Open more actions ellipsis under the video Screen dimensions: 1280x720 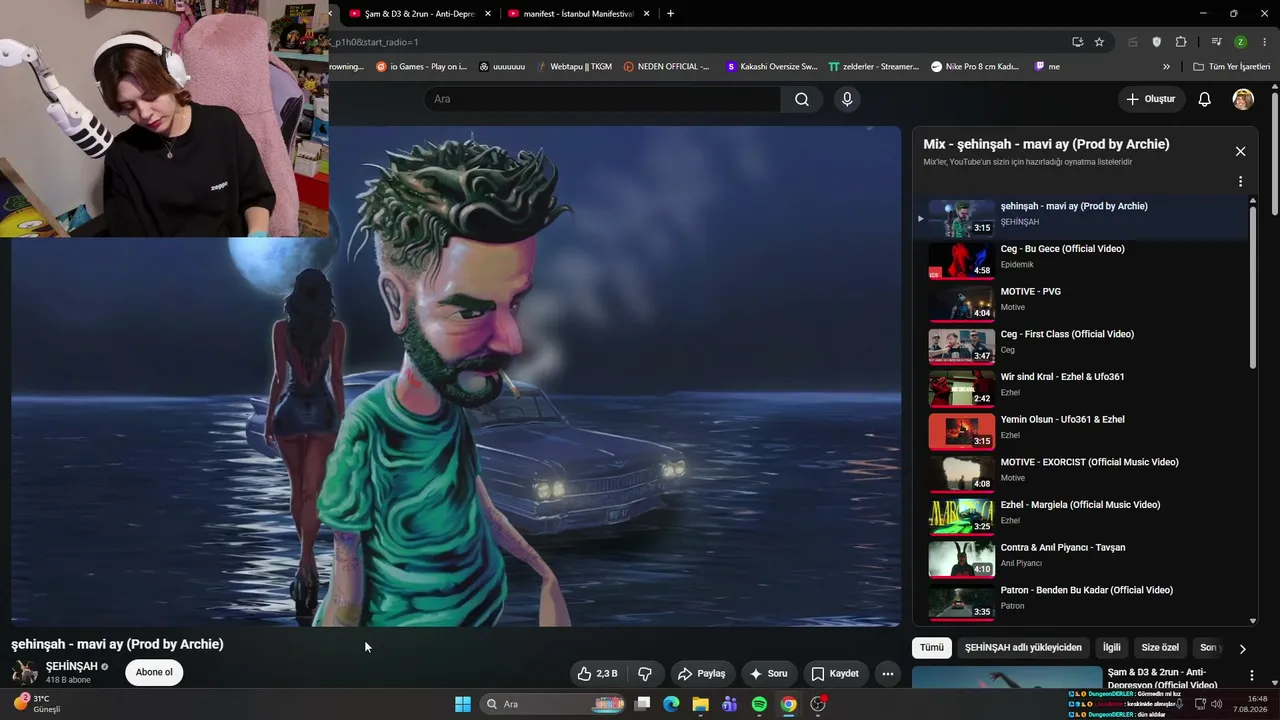pos(887,674)
